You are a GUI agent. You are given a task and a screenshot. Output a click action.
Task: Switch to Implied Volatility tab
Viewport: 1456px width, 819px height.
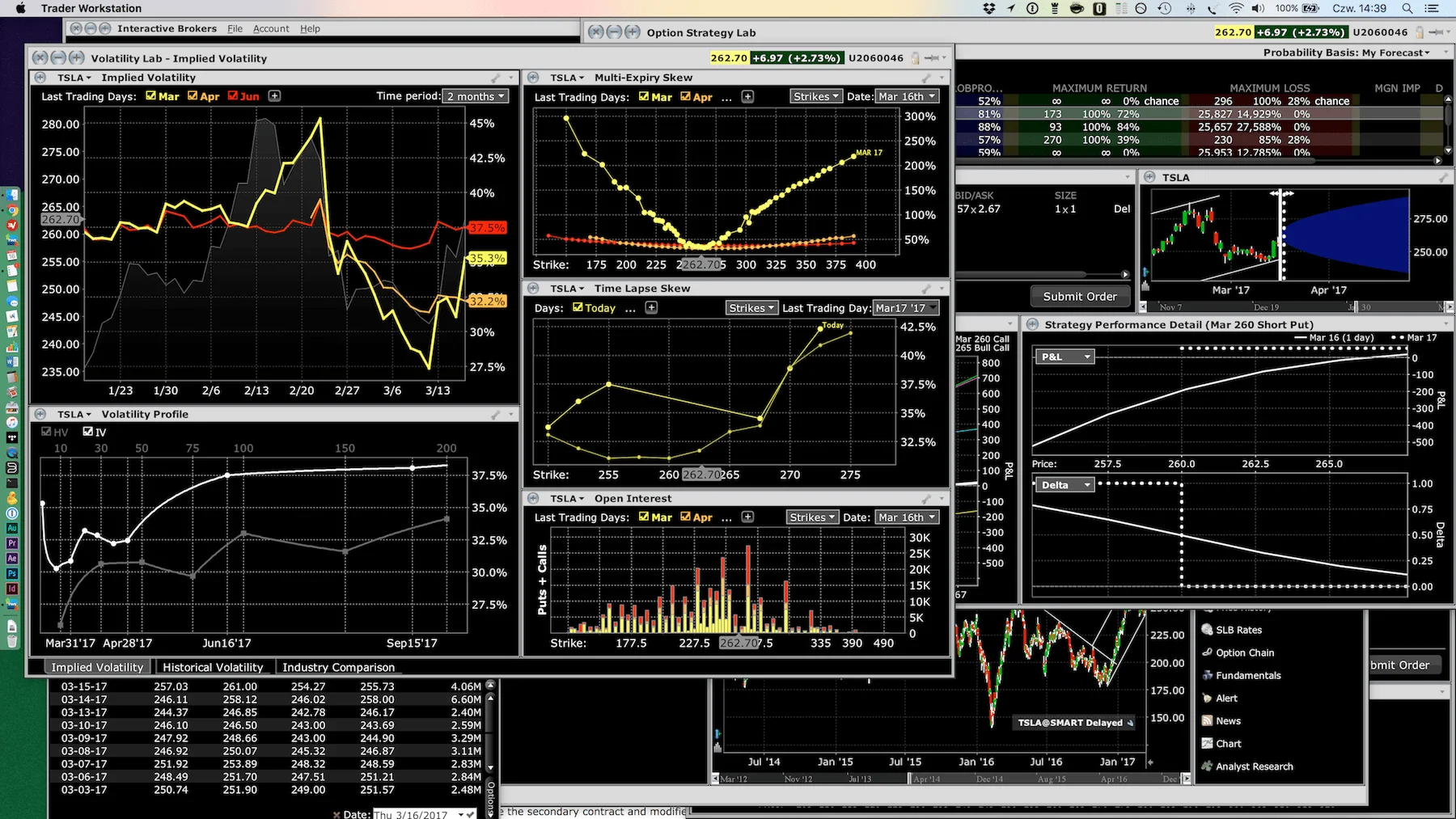pyautogui.click(x=97, y=667)
